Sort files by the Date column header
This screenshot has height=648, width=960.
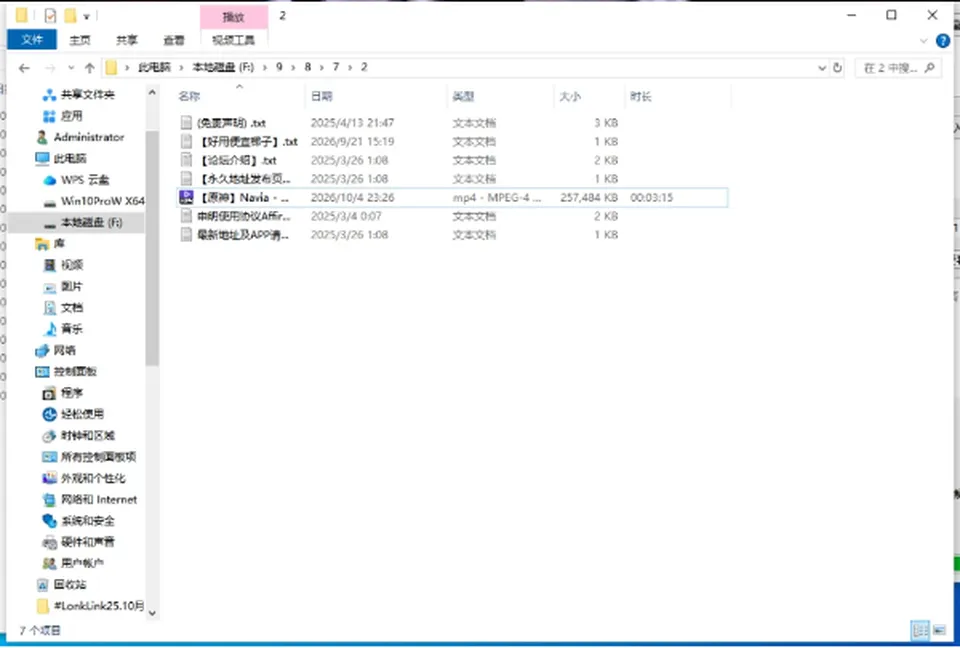(x=321, y=96)
